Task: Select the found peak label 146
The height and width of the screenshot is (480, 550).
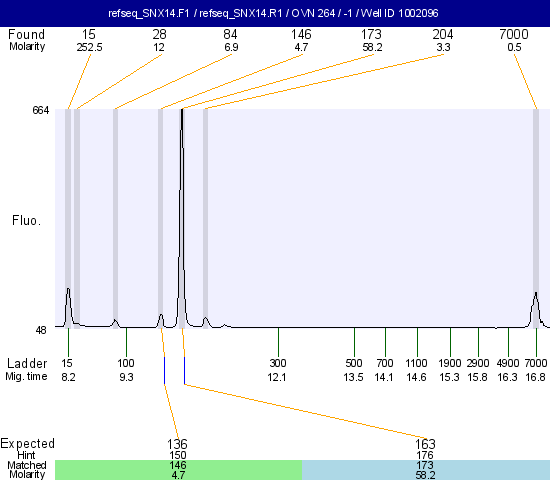Action: tap(301, 34)
